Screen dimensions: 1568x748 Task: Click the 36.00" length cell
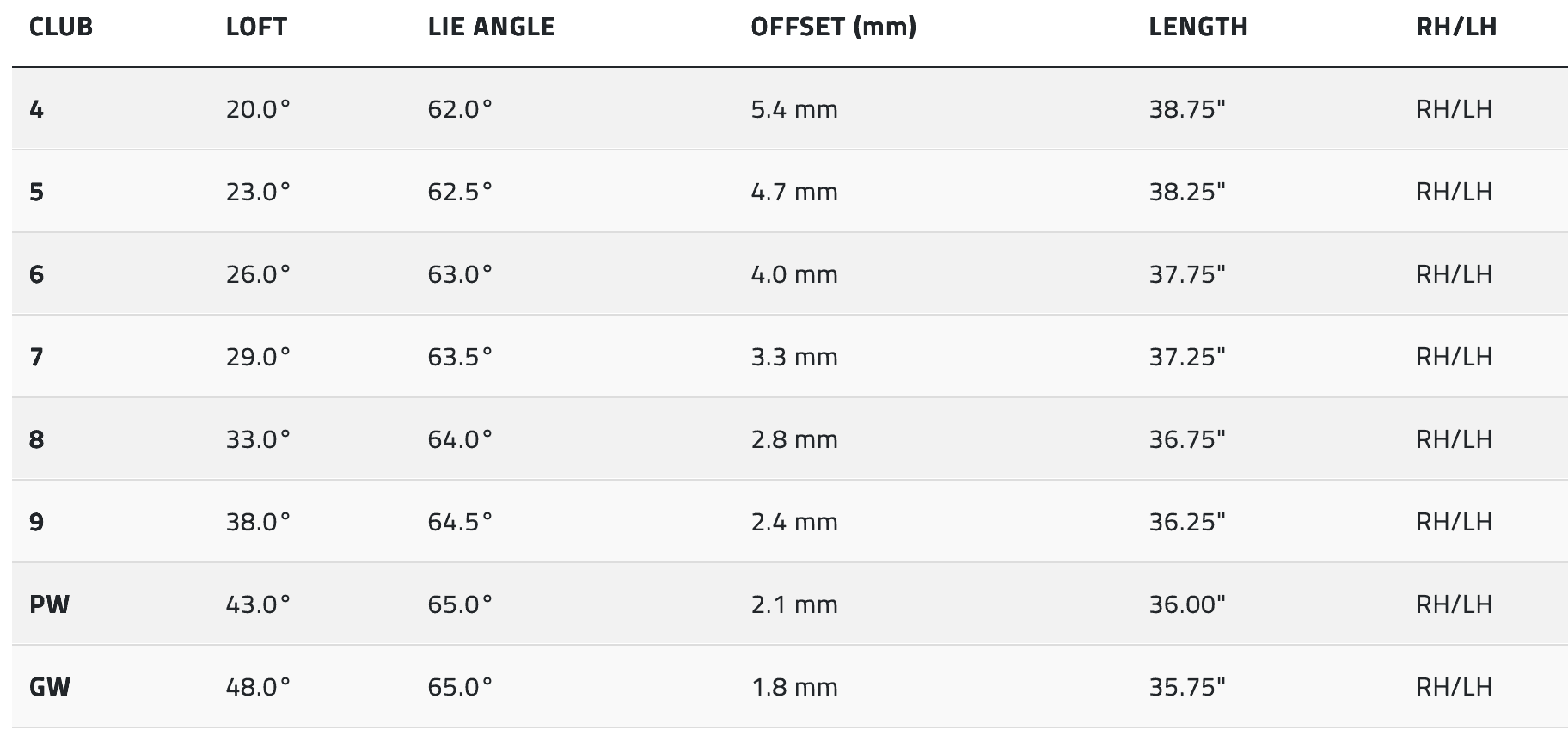coord(1186,604)
